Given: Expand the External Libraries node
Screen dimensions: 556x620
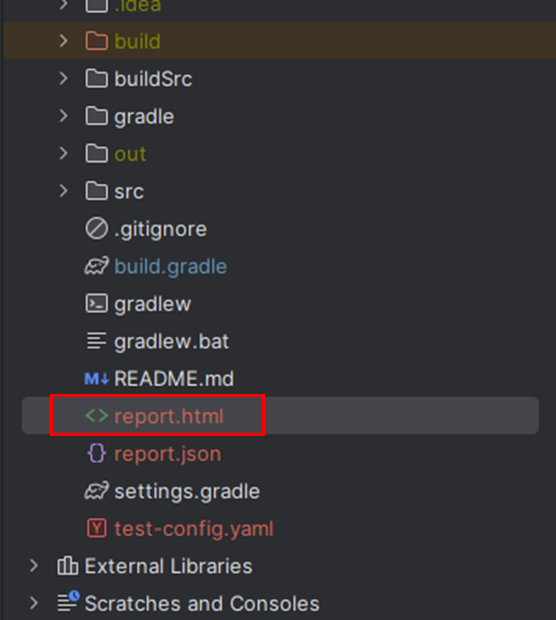Looking at the screenshot, I should pyautogui.click(x=34, y=566).
